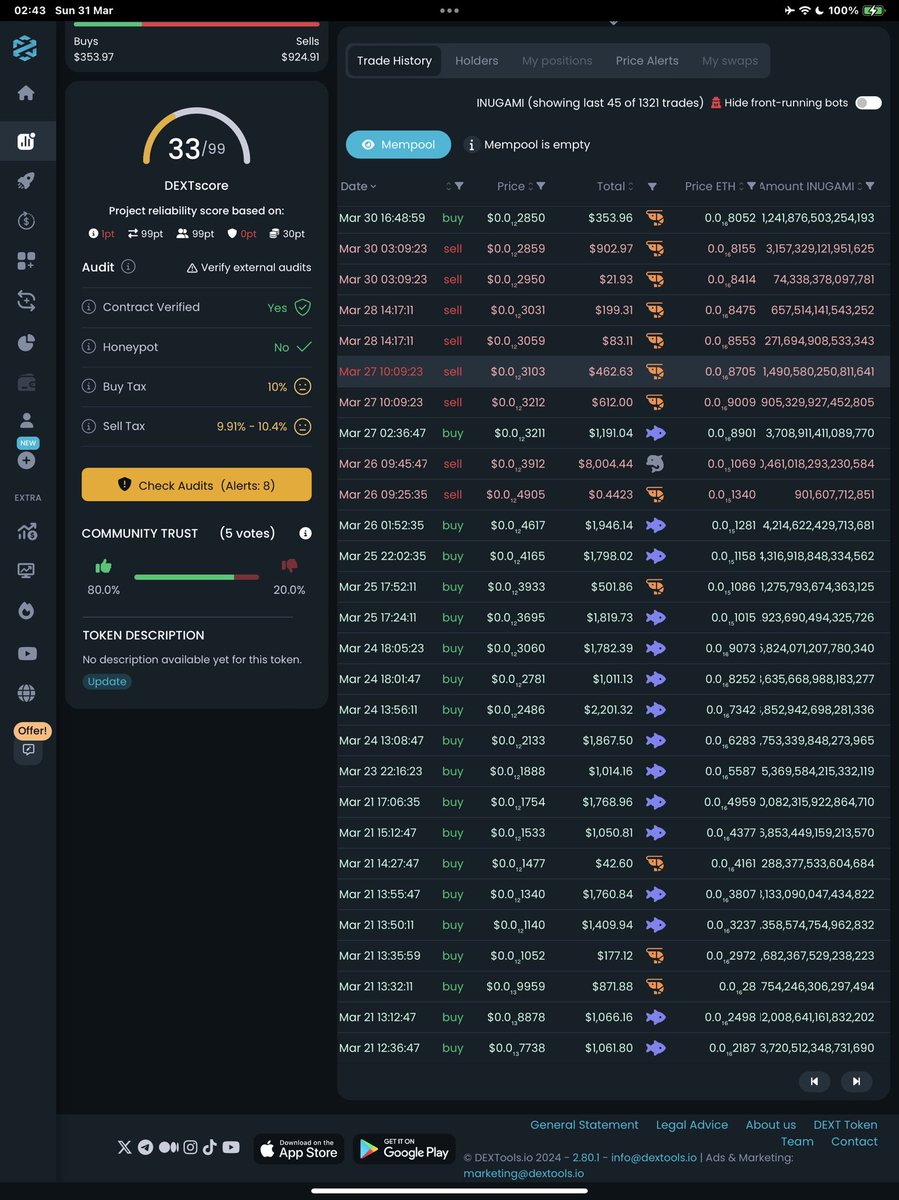Open the user account sidebar icon

(26, 421)
